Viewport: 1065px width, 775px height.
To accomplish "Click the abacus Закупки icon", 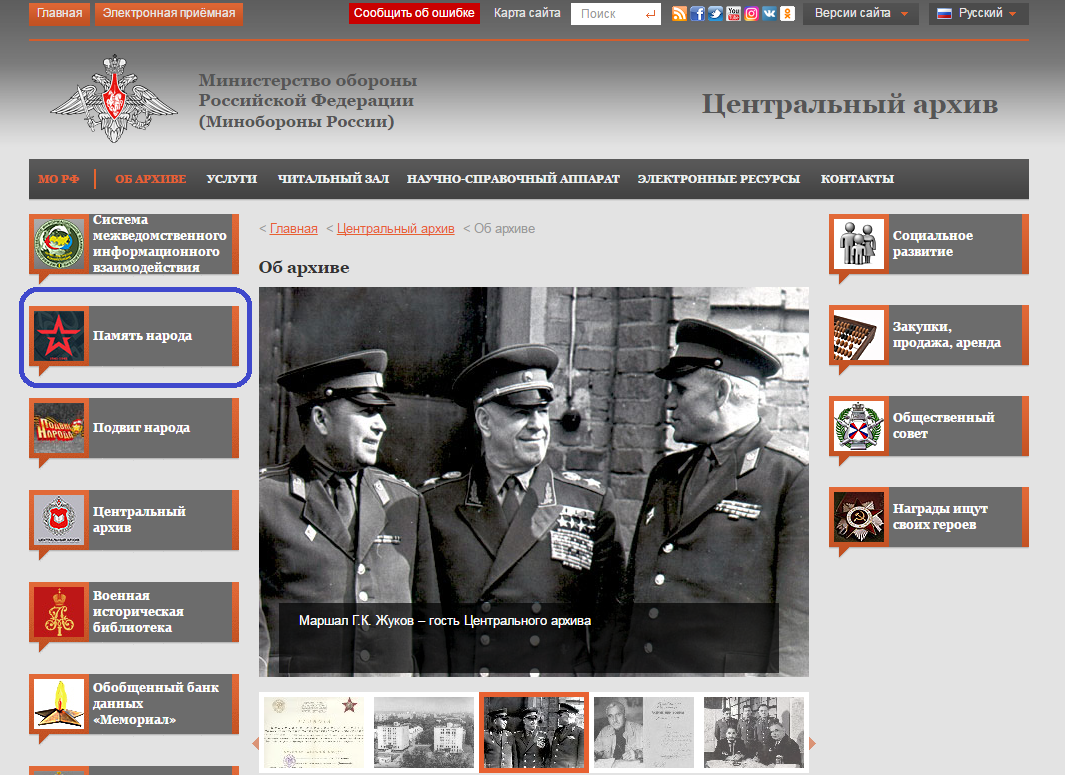I will (859, 336).
